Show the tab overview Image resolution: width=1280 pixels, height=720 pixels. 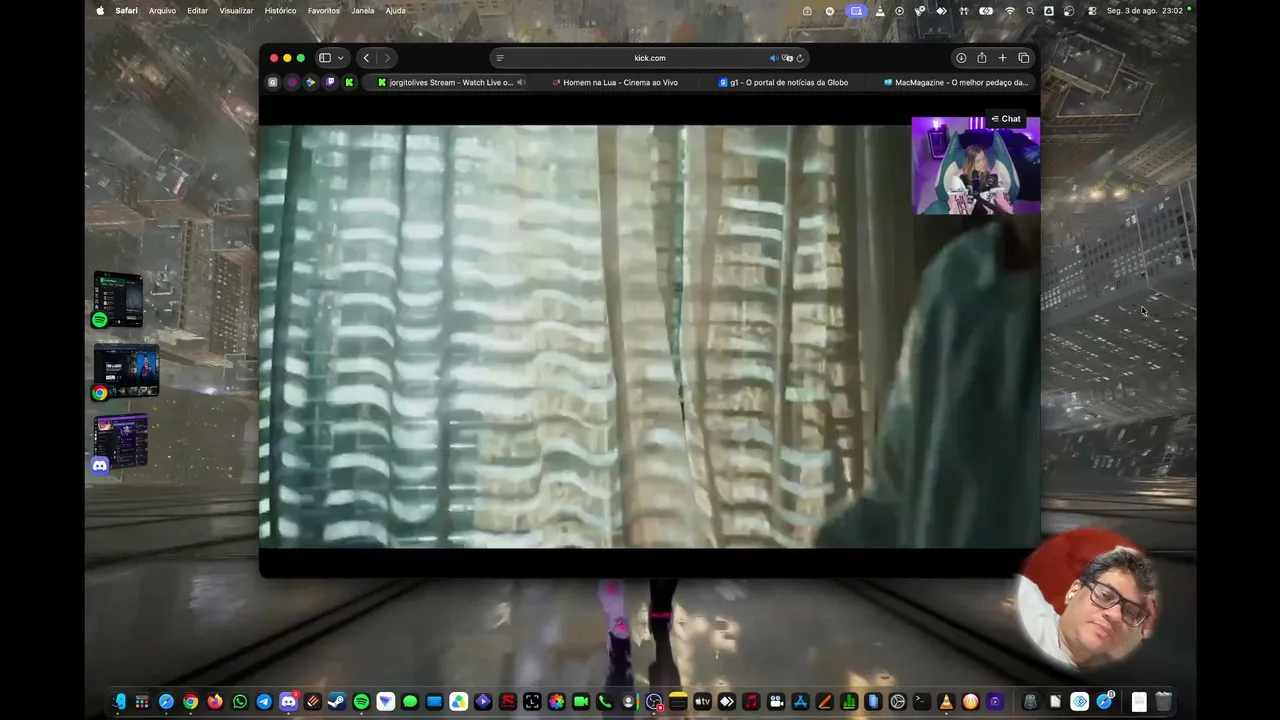point(1023,58)
